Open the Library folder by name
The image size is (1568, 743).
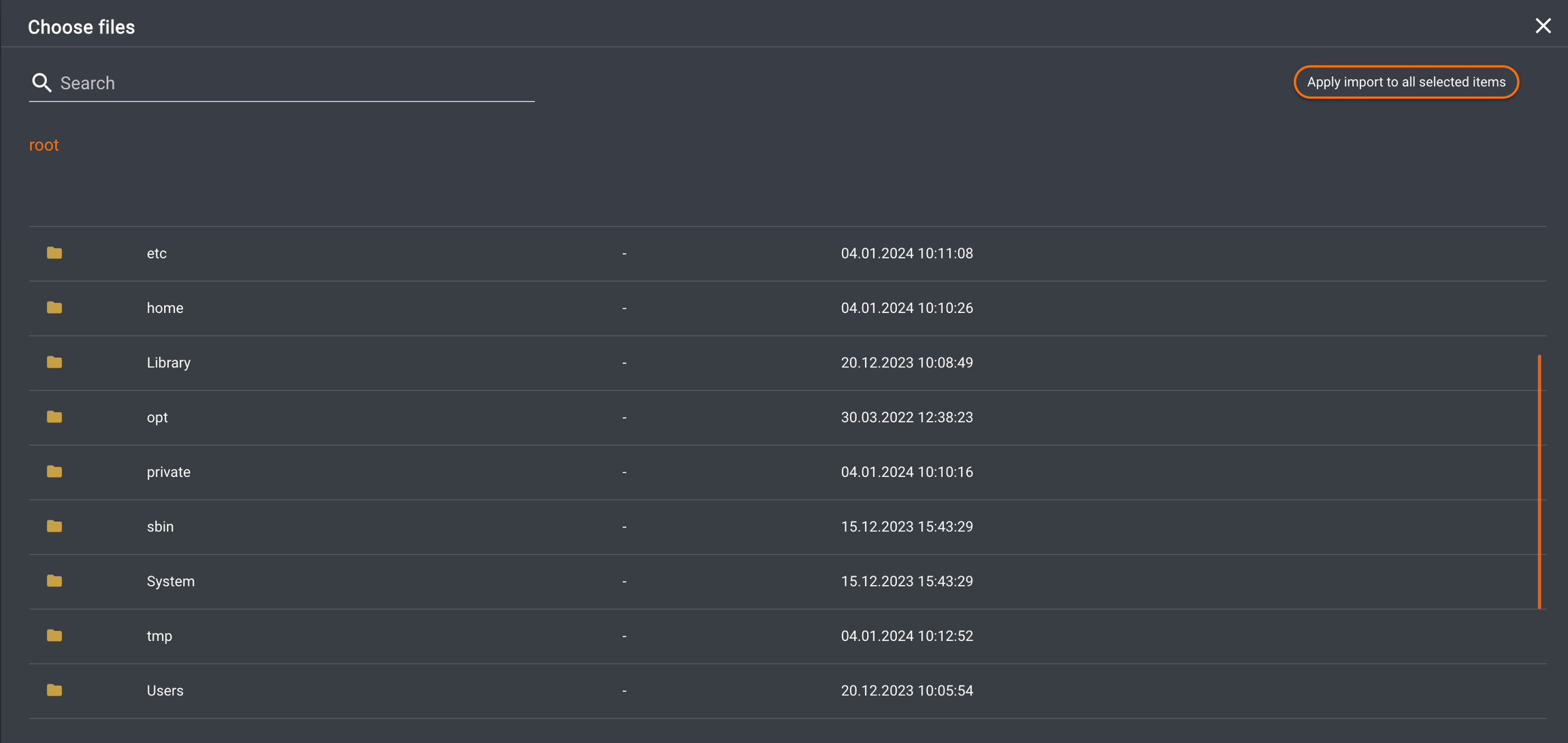[169, 363]
